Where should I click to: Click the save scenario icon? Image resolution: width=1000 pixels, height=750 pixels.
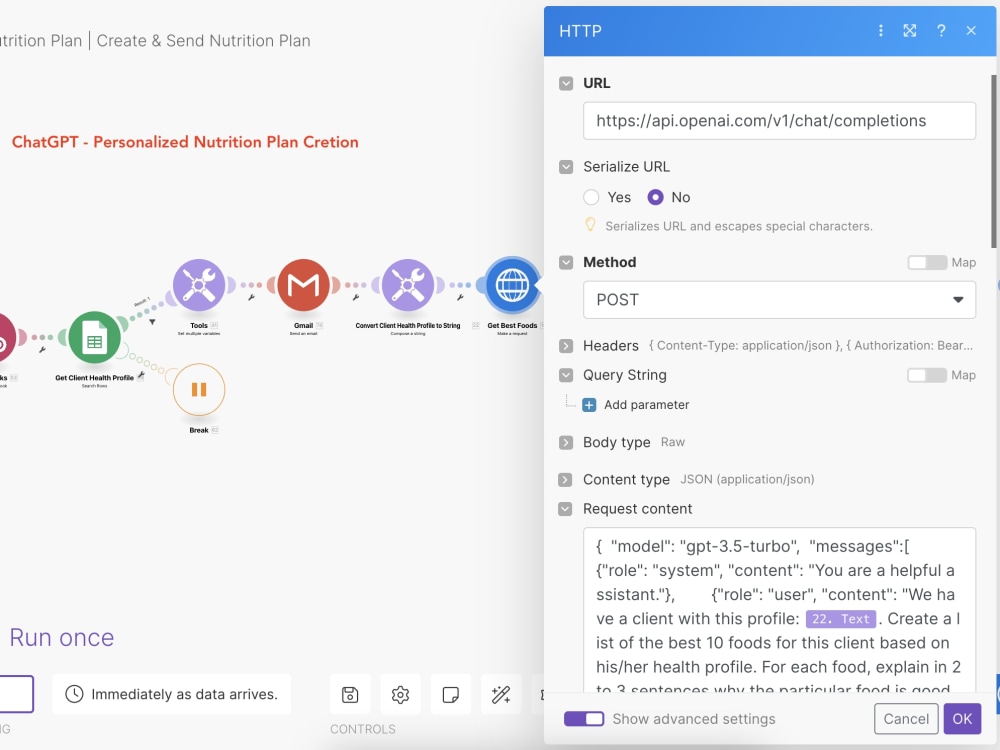pos(350,695)
